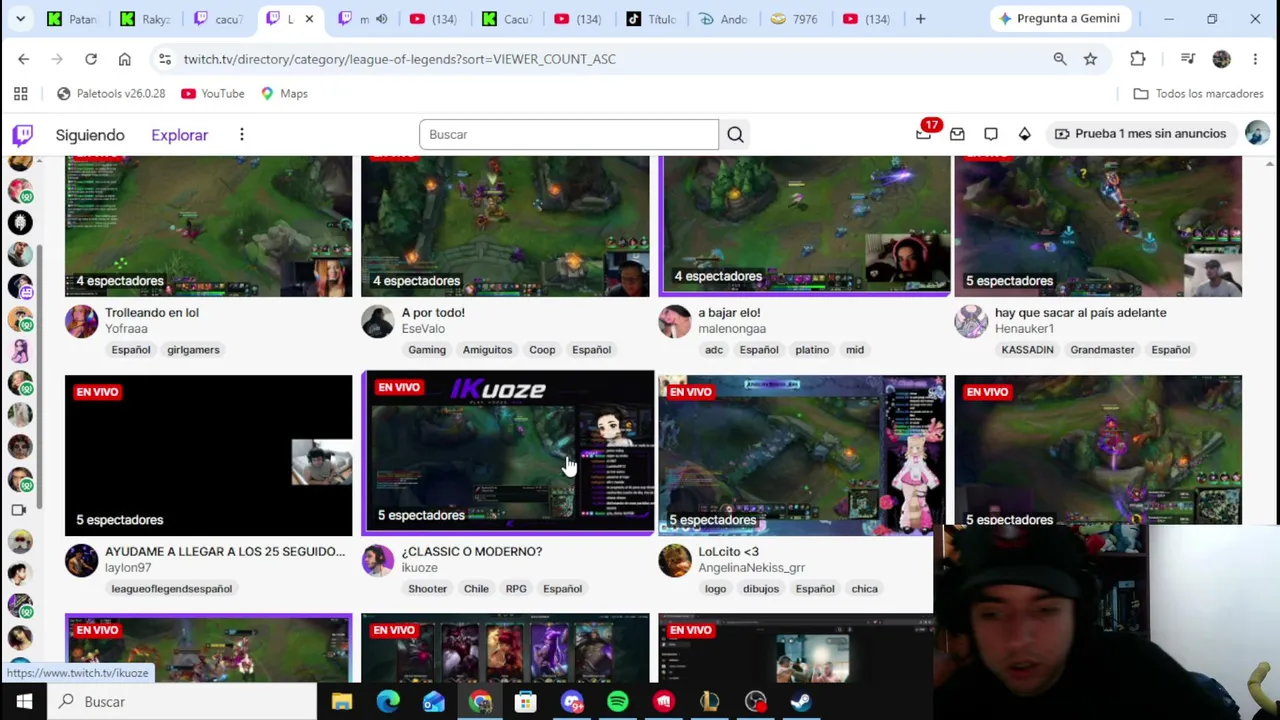Open the EseValo channel name link
The width and height of the screenshot is (1280, 720).
pyautogui.click(x=423, y=328)
